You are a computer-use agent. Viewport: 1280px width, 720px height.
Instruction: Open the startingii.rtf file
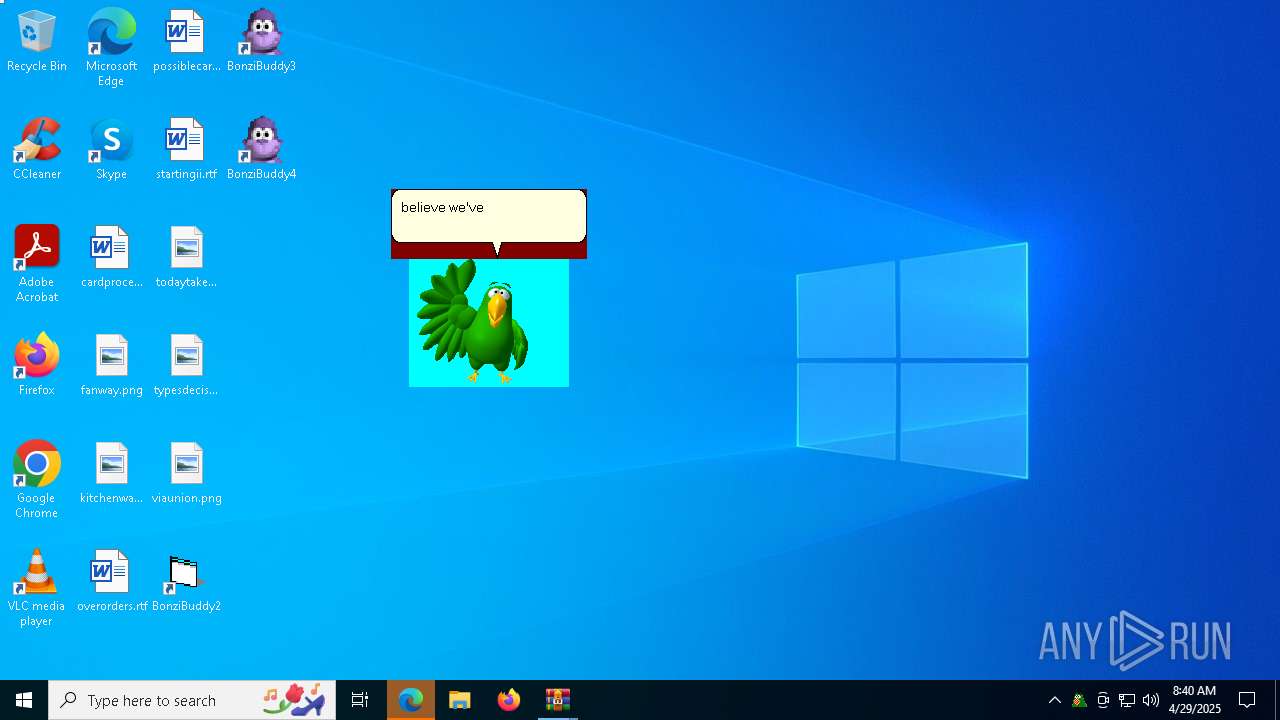tap(186, 150)
